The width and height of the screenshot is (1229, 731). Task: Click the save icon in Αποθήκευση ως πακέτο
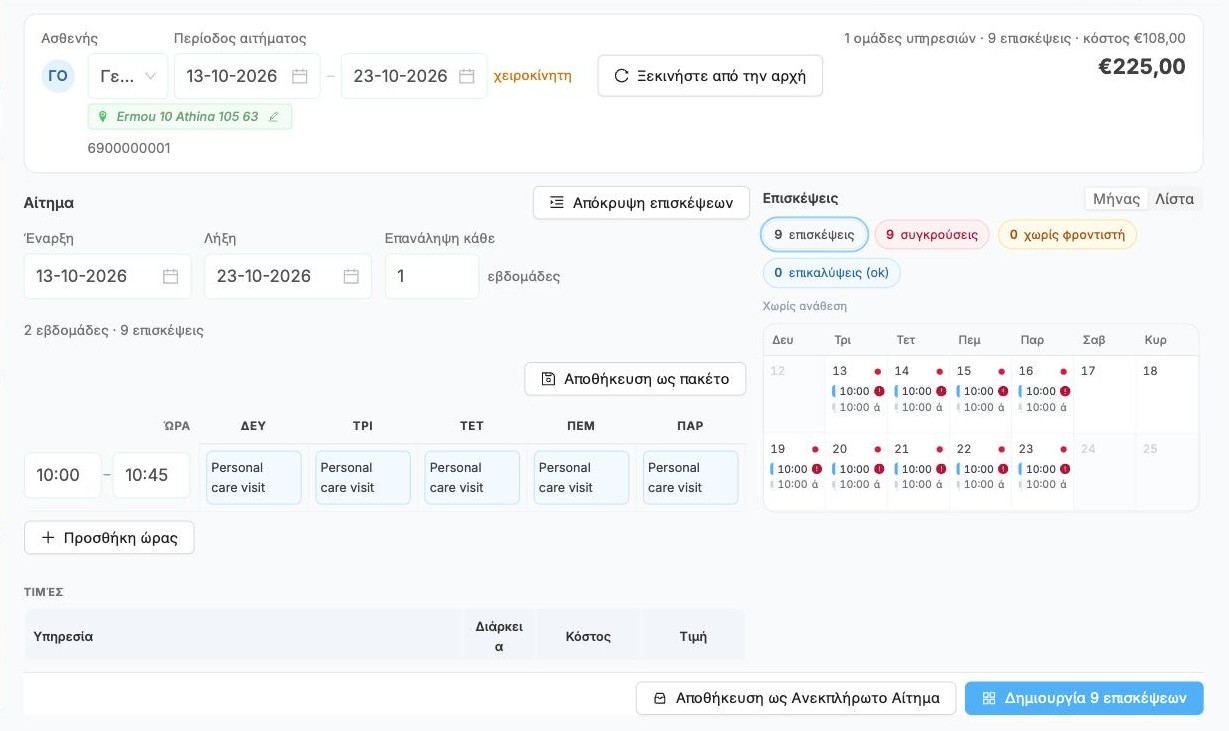548,379
